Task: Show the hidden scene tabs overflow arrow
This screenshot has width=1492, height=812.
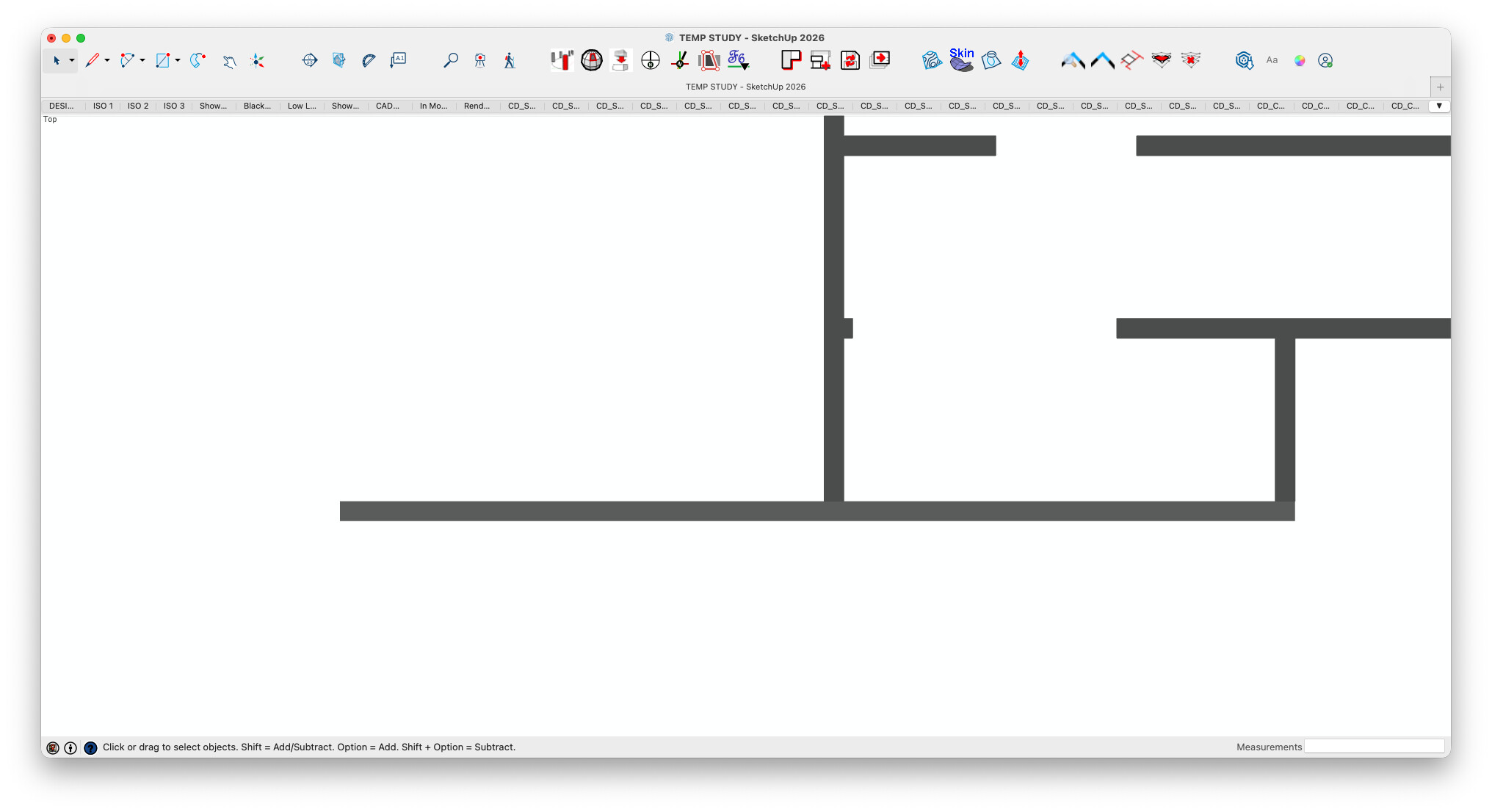Action: pyautogui.click(x=1439, y=106)
